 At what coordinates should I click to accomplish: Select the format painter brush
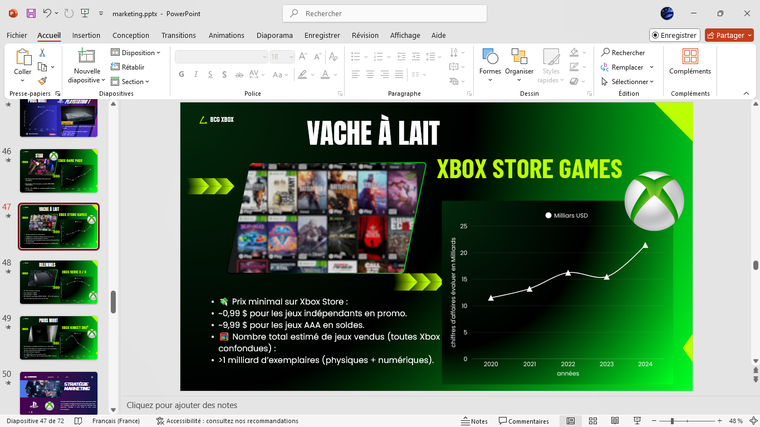coord(42,81)
